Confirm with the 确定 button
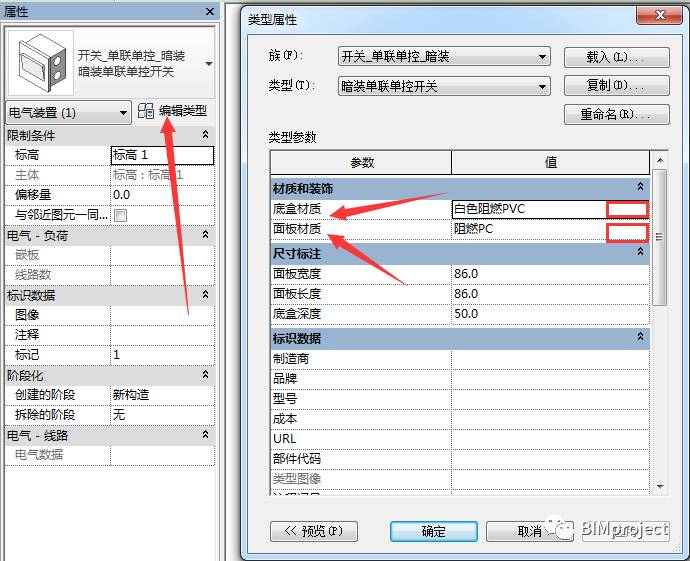This screenshot has height=561, width=690. [433, 532]
